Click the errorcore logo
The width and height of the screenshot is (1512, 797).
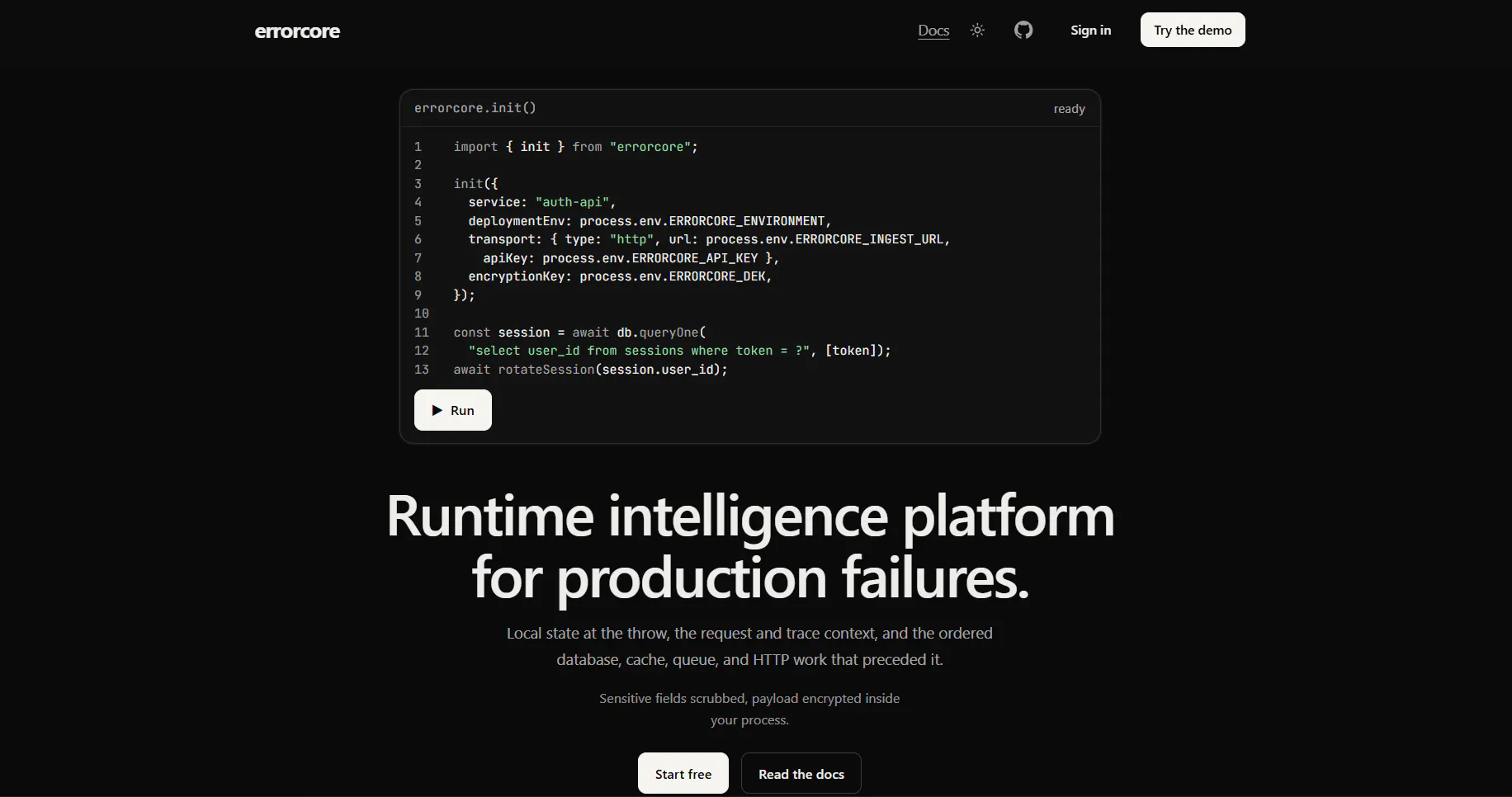[297, 31]
